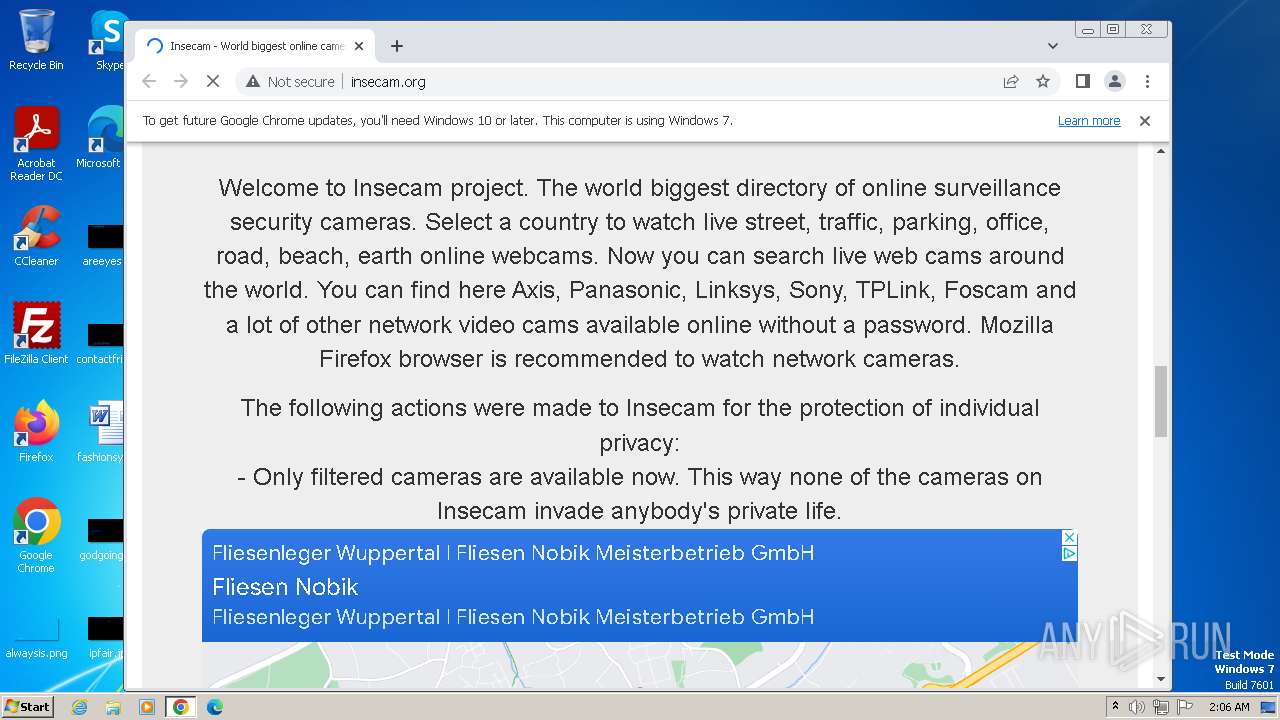Select the Insecam browser tab
The width and height of the screenshot is (1280, 720).
click(x=256, y=46)
